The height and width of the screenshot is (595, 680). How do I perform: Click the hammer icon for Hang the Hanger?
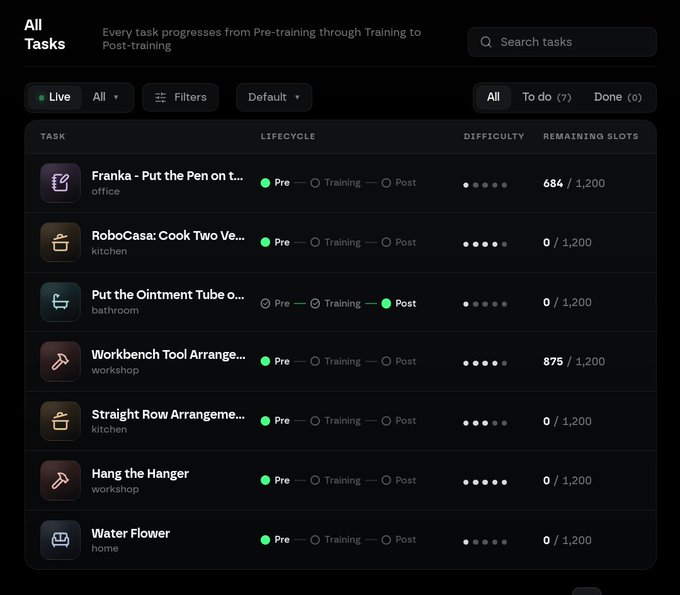click(x=60, y=480)
